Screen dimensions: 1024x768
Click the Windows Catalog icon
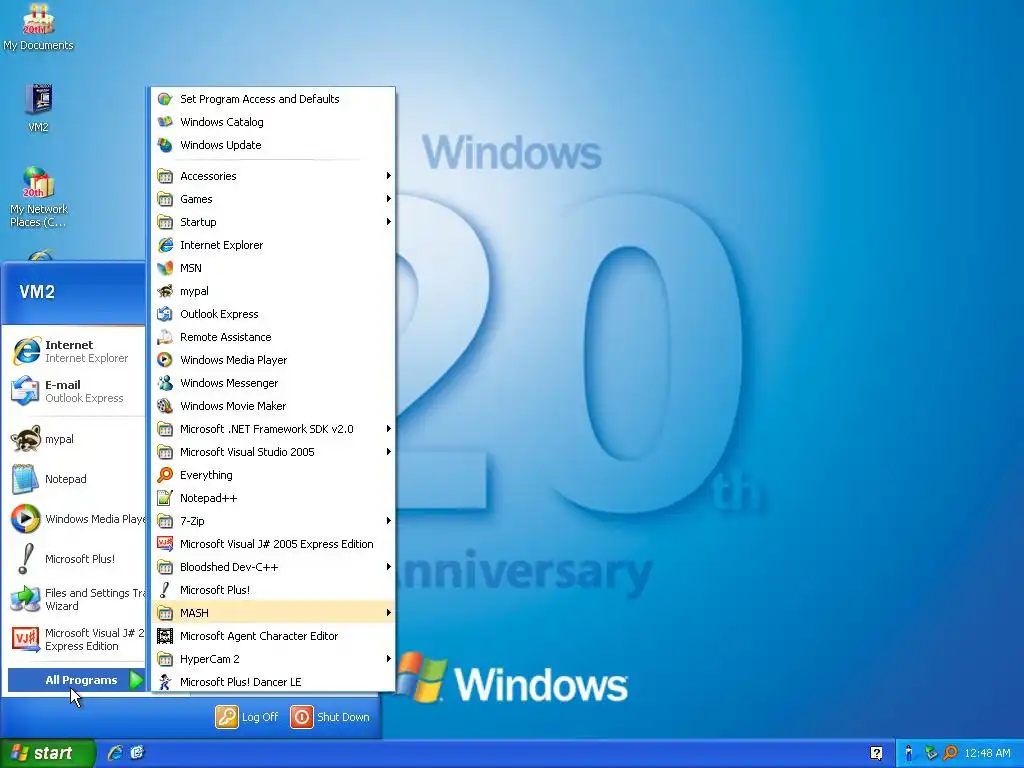165,122
